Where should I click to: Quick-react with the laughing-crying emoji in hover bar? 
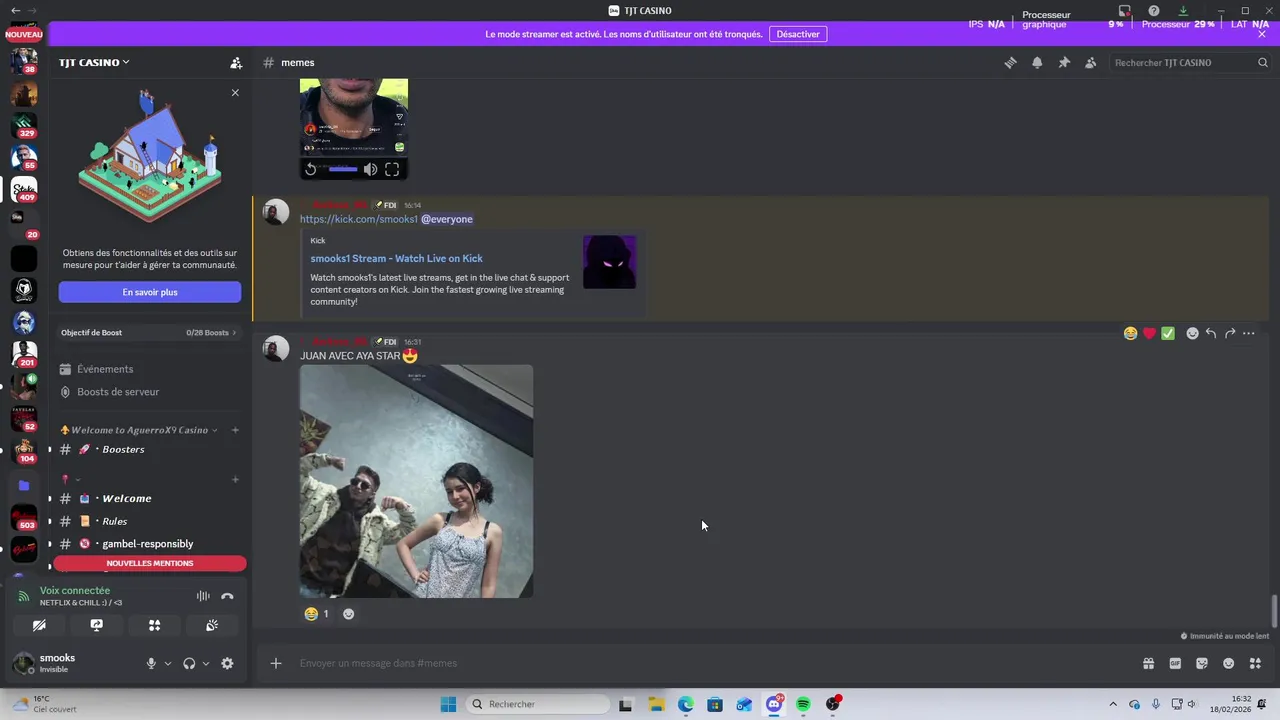1130,333
